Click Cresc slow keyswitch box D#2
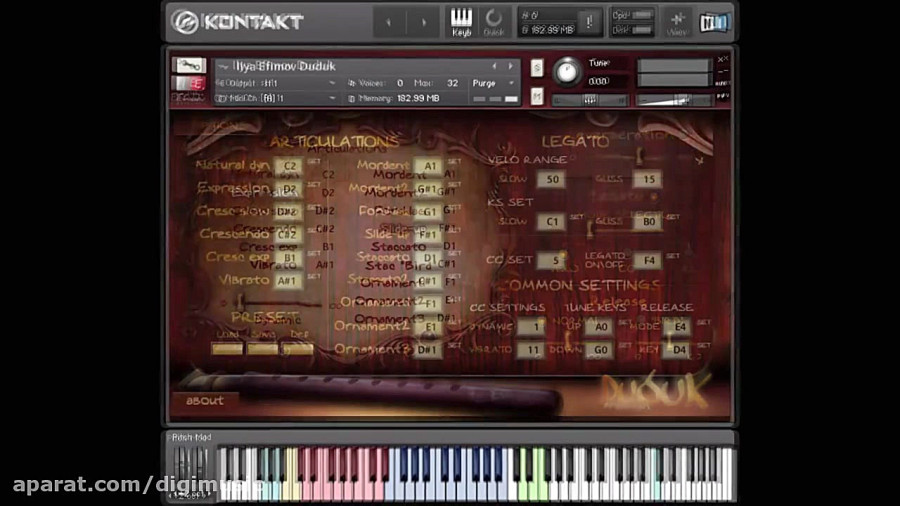 [289, 212]
